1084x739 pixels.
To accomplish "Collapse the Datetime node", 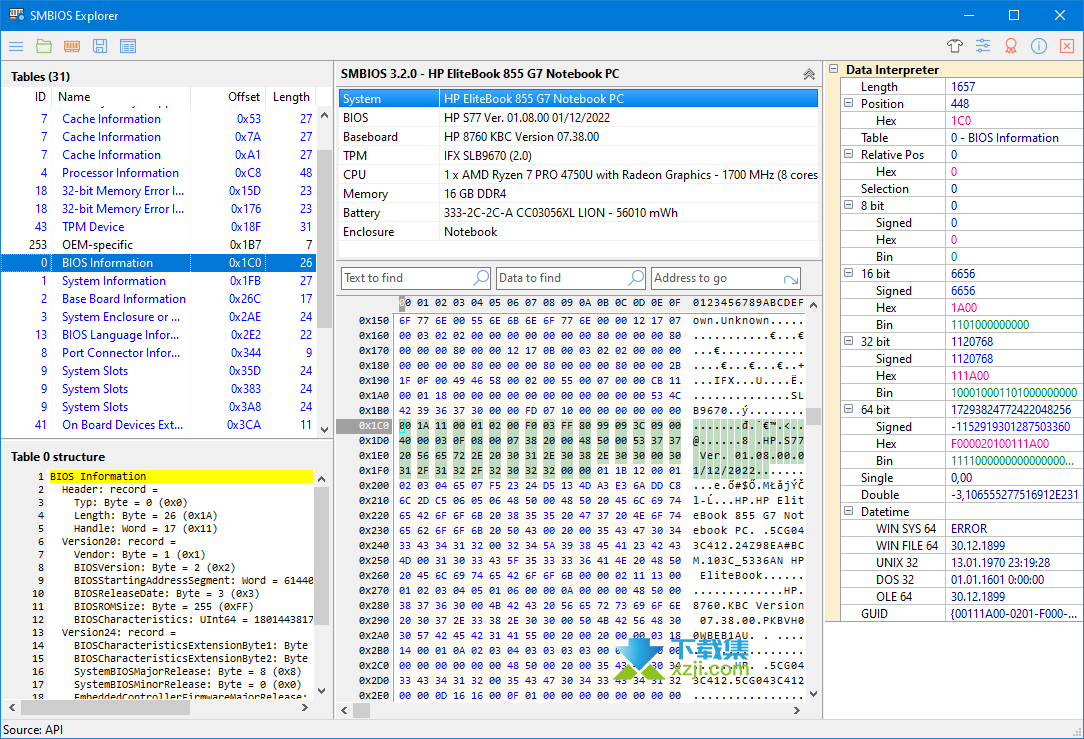I will point(849,512).
